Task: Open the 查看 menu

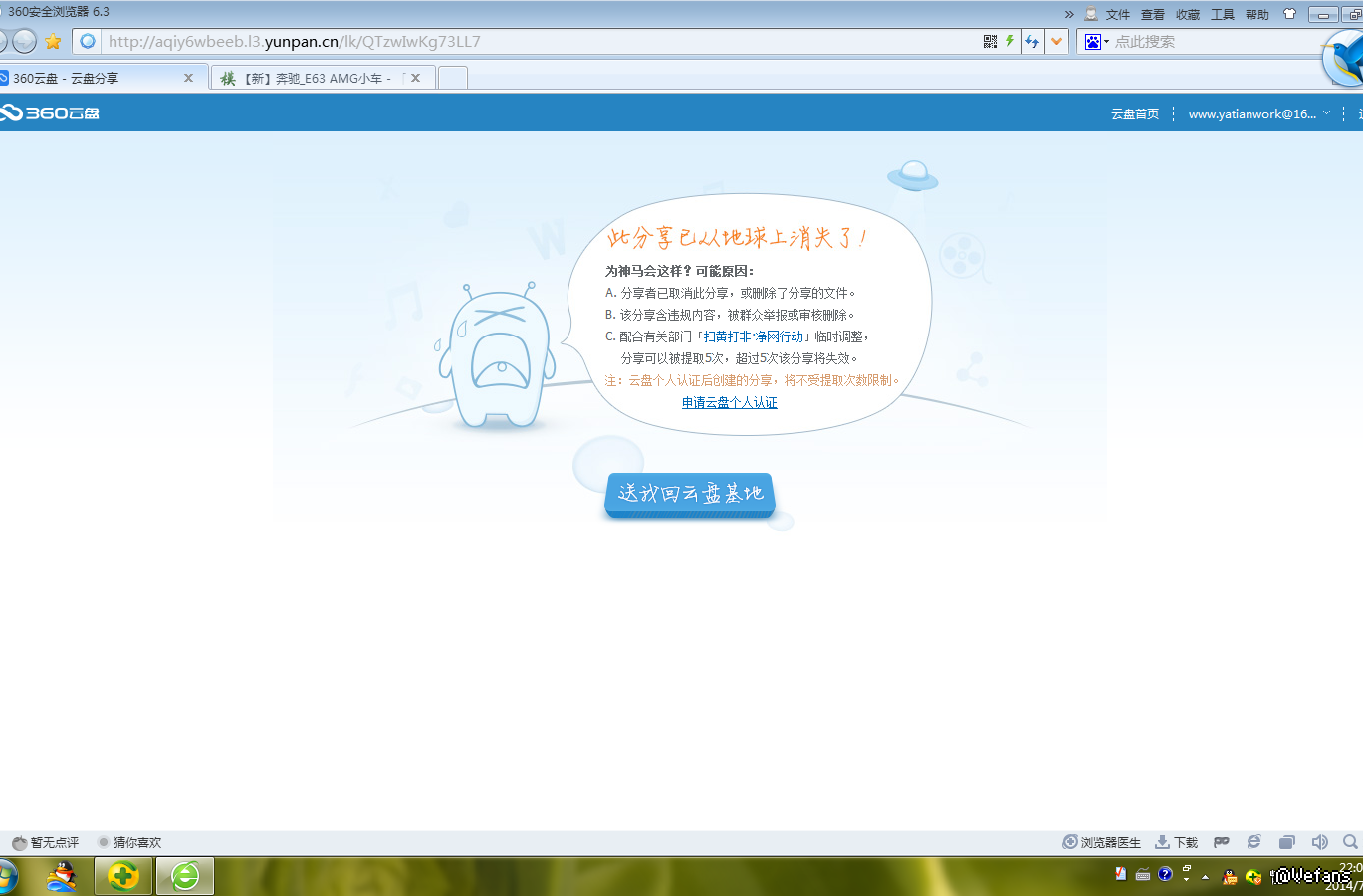Action: point(1153,14)
